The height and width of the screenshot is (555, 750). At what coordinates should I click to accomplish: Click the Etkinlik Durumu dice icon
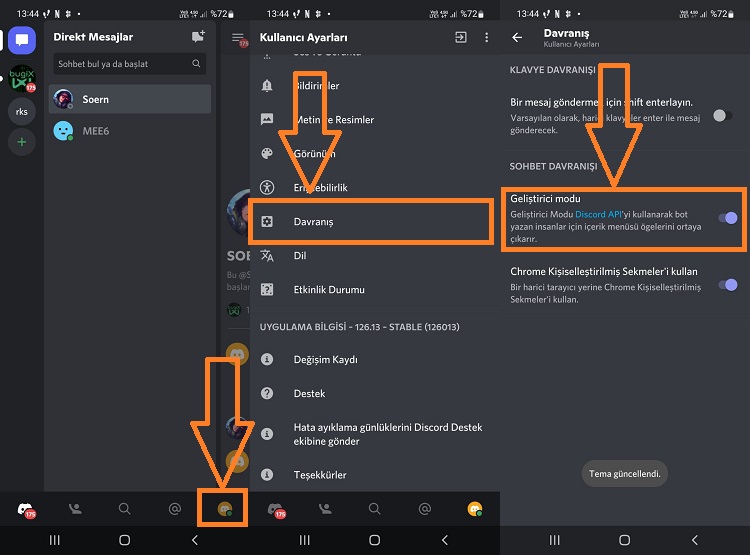pos(267,289)
